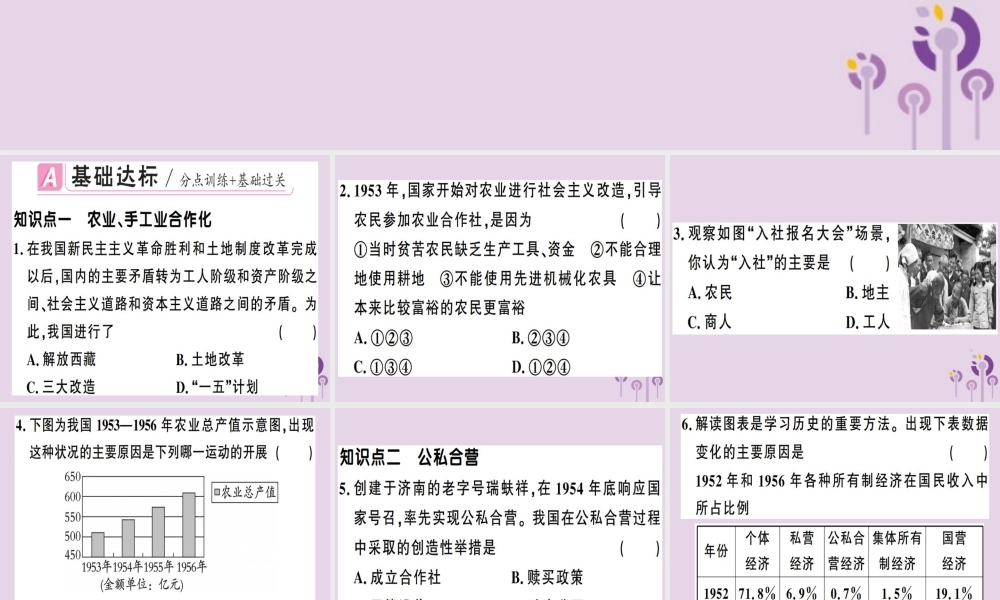Choose question 2 option B. ②③④
Image resolution: width=1000 pixels, height=600 pixels.
tap(541, 338)
